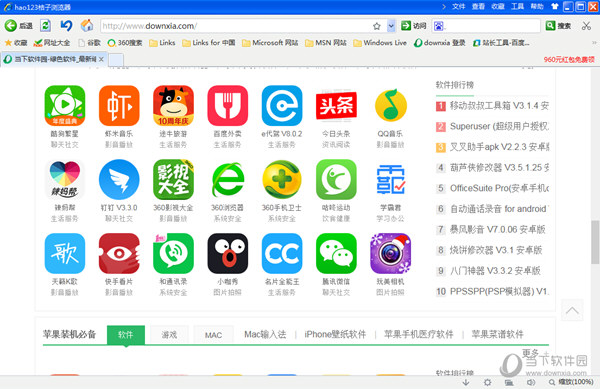Open the e代驾 V8.0.2 app icon
600x389 pixels.
[282, 106]
